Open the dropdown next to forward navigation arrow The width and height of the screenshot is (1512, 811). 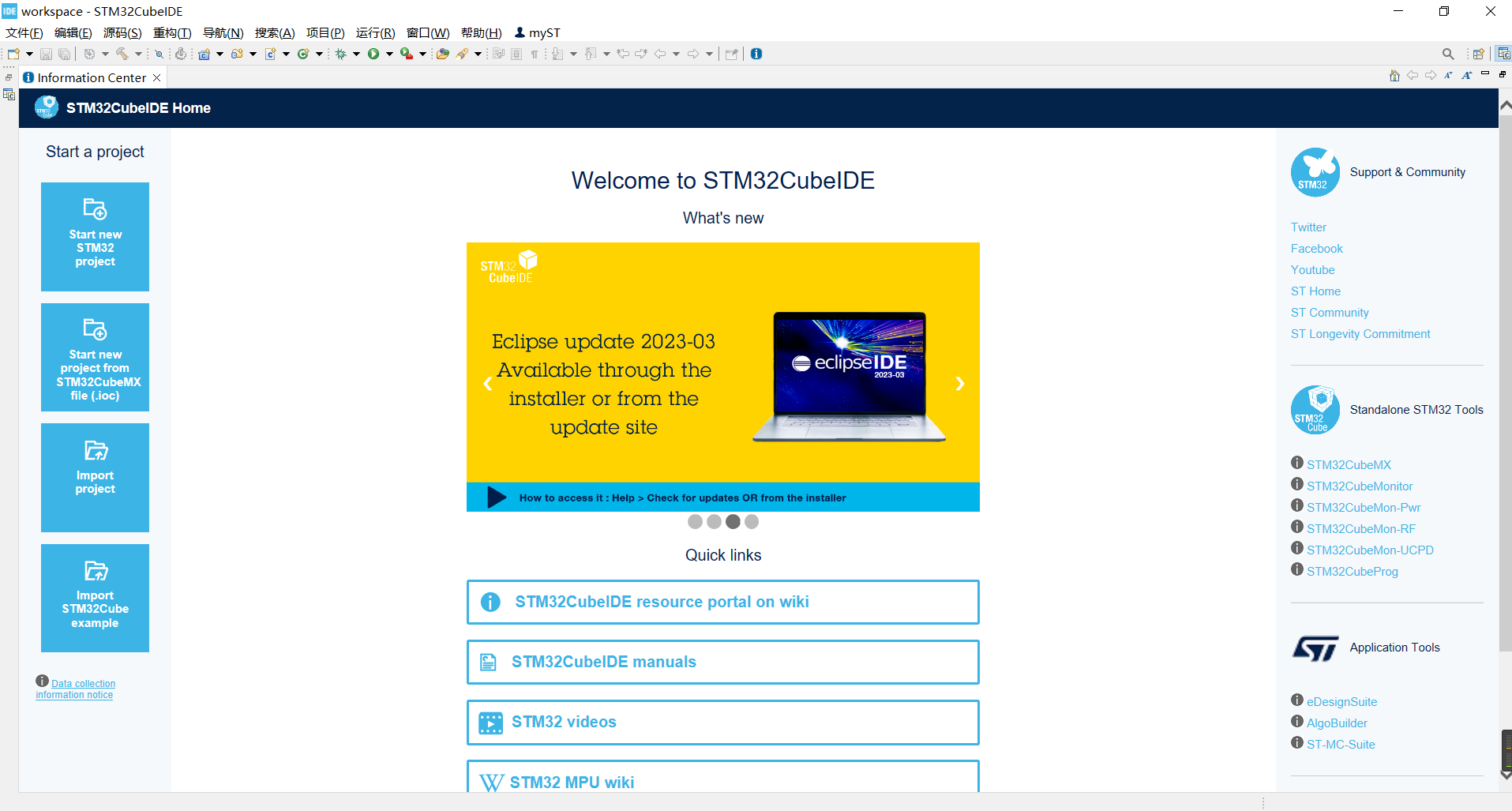(710, 54)
